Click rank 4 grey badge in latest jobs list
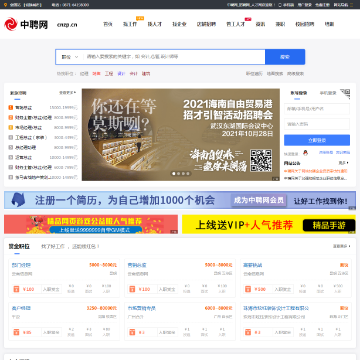 click(11, 137)
